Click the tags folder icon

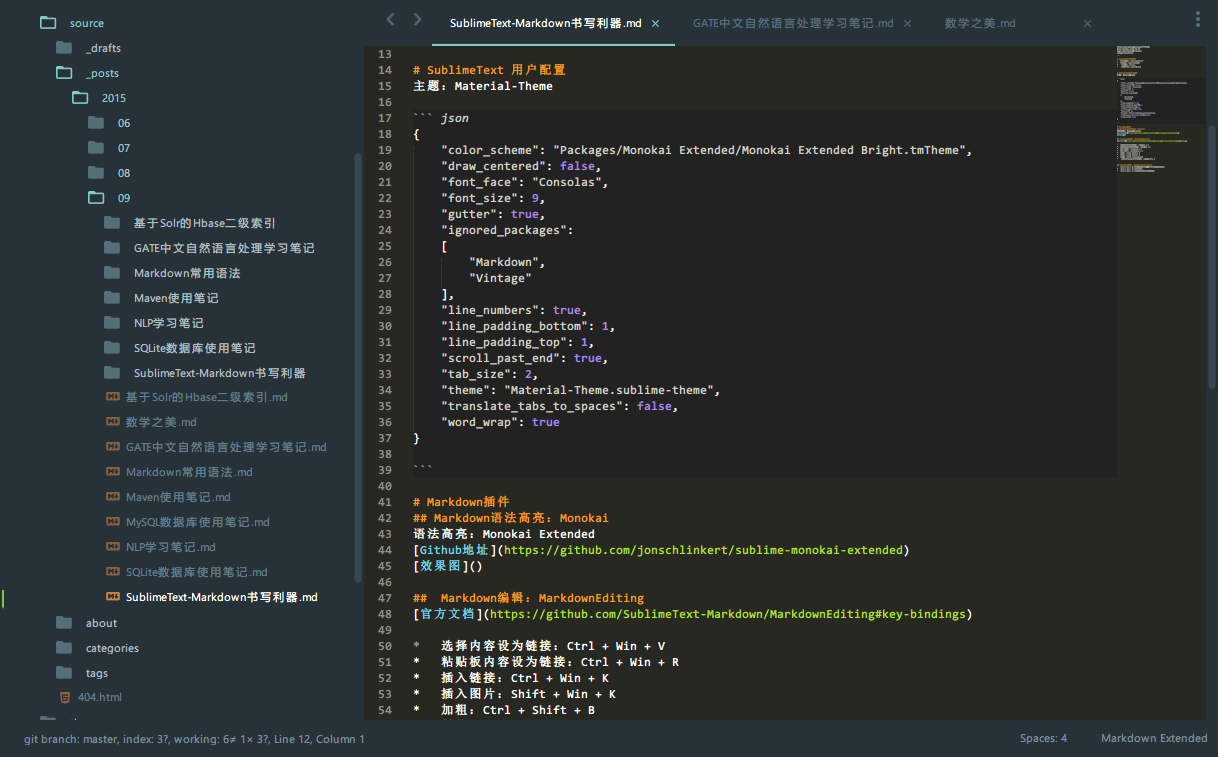click(64, 672)
